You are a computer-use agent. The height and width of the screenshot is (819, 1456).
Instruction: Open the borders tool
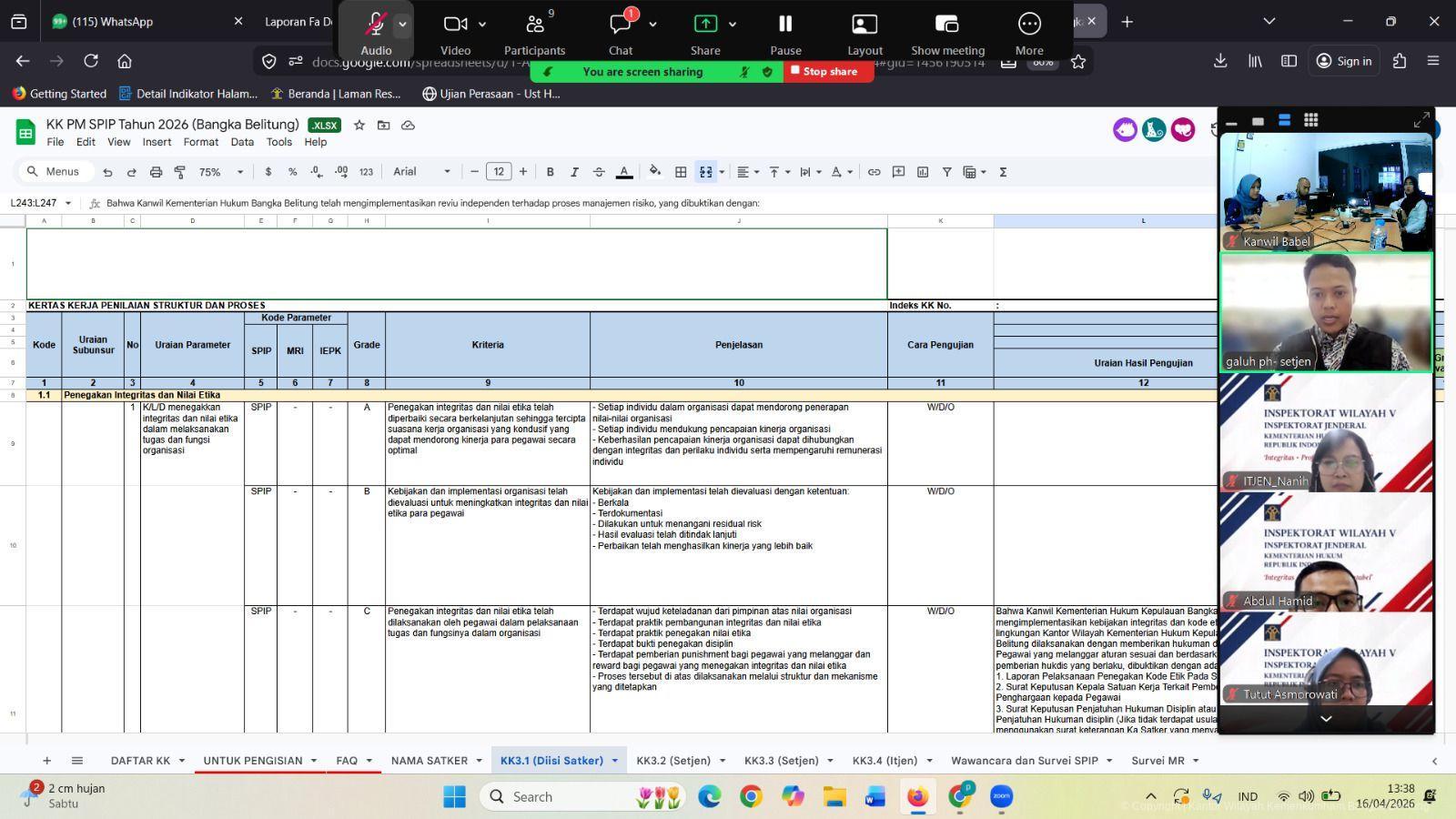[x=680, y=172]
